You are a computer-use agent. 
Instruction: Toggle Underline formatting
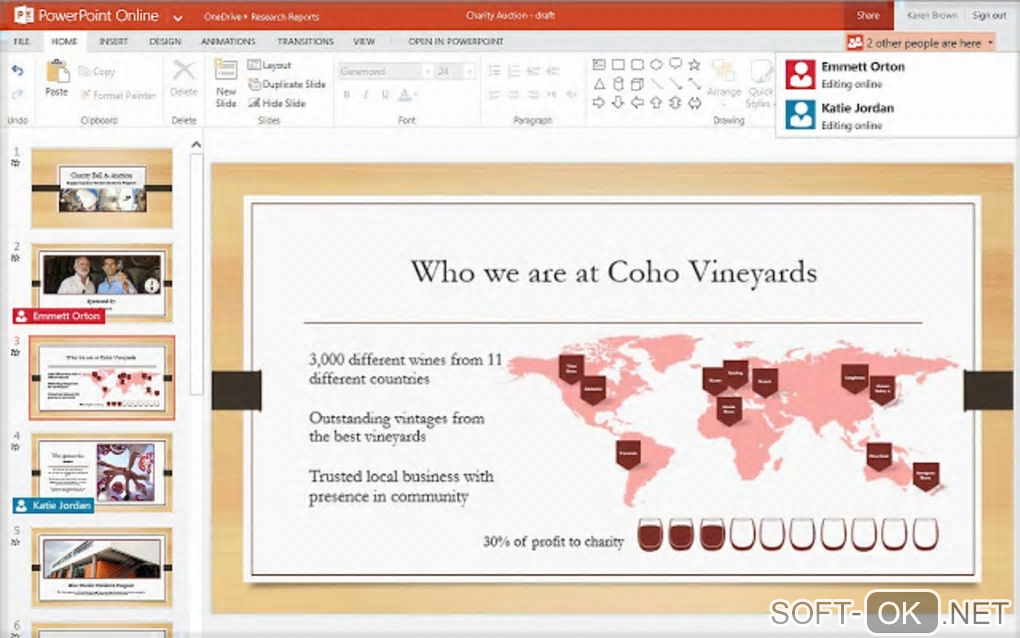click(385, 95)
